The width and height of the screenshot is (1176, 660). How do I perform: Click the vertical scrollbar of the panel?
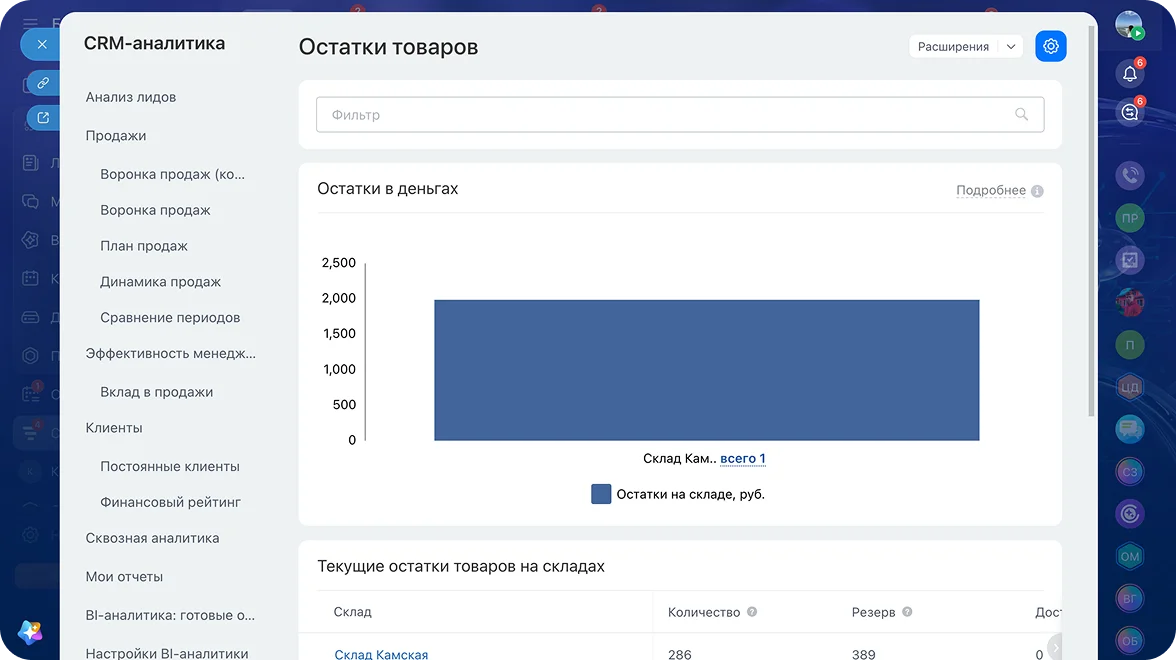coord(1091,221)
